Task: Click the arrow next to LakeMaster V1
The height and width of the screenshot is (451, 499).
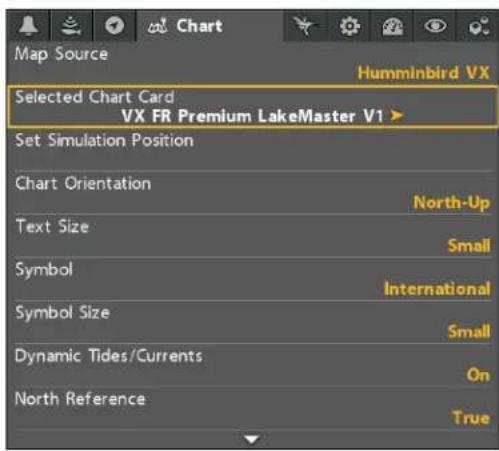Action: pos(396,116)
